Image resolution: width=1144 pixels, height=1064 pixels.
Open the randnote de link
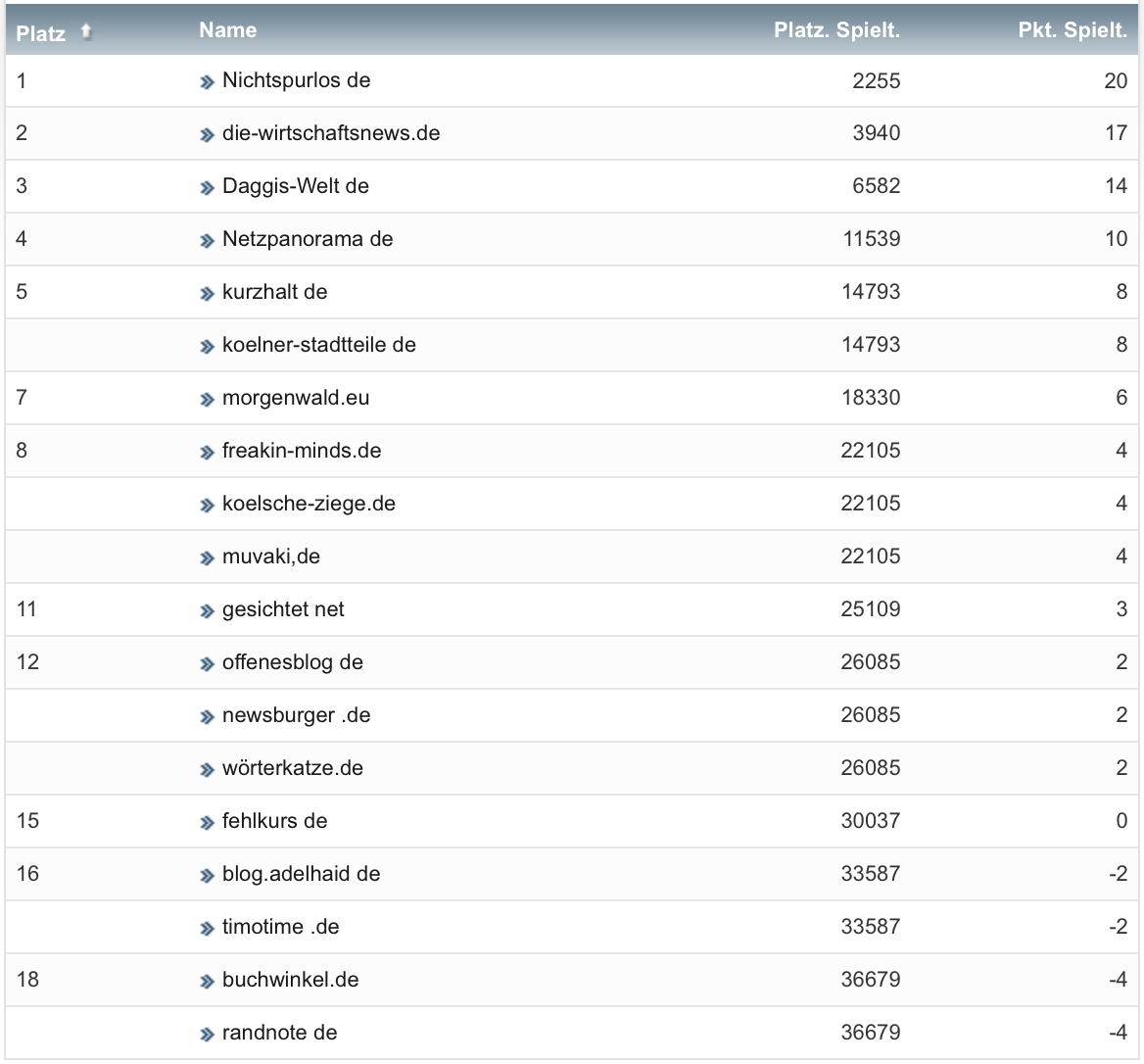tap(280, 1033)
